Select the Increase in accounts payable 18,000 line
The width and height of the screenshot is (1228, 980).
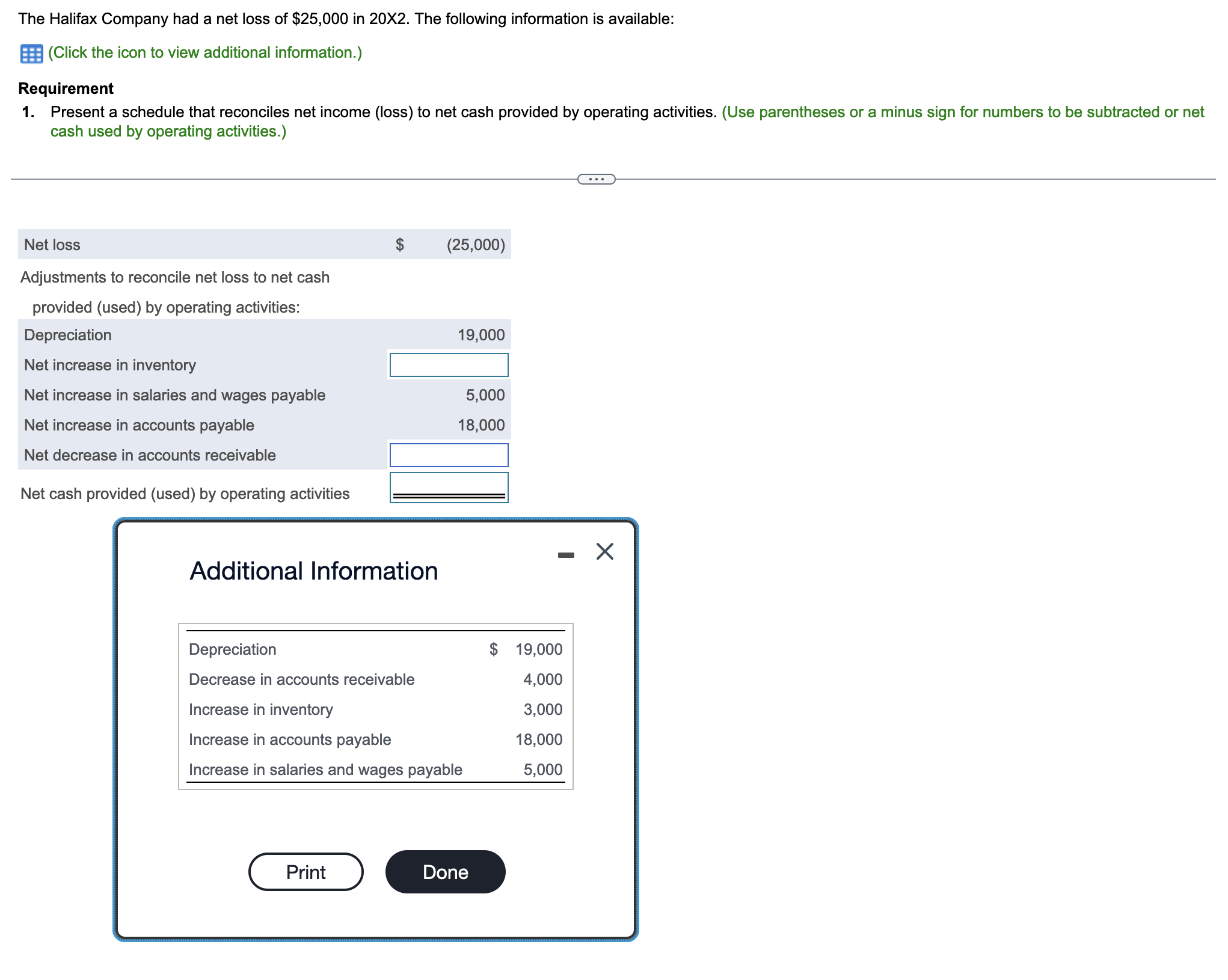(375, 740)
